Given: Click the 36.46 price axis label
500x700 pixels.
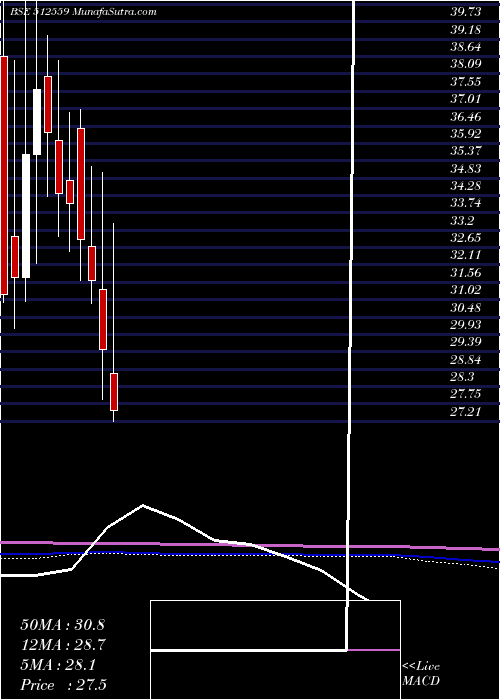Looking at the screenshot, I should [x=466, y=117].
